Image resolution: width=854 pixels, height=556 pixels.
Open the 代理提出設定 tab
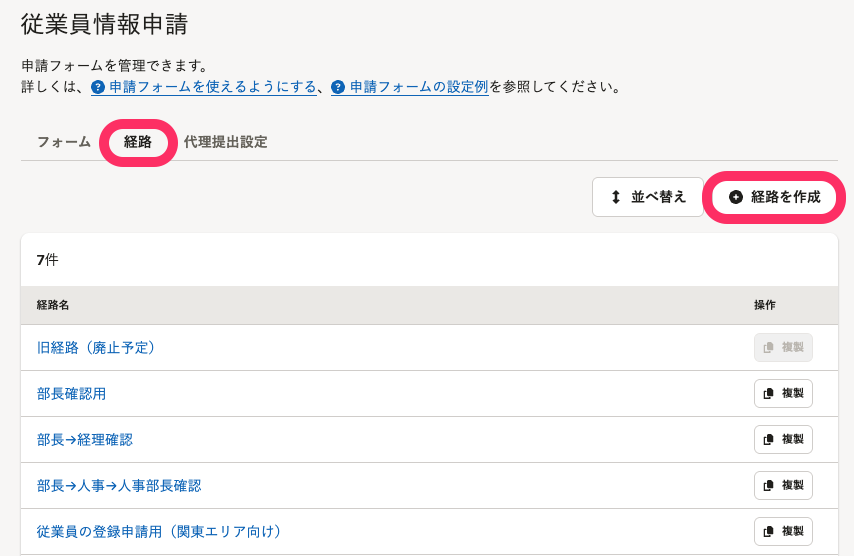(x=225, y=142)
